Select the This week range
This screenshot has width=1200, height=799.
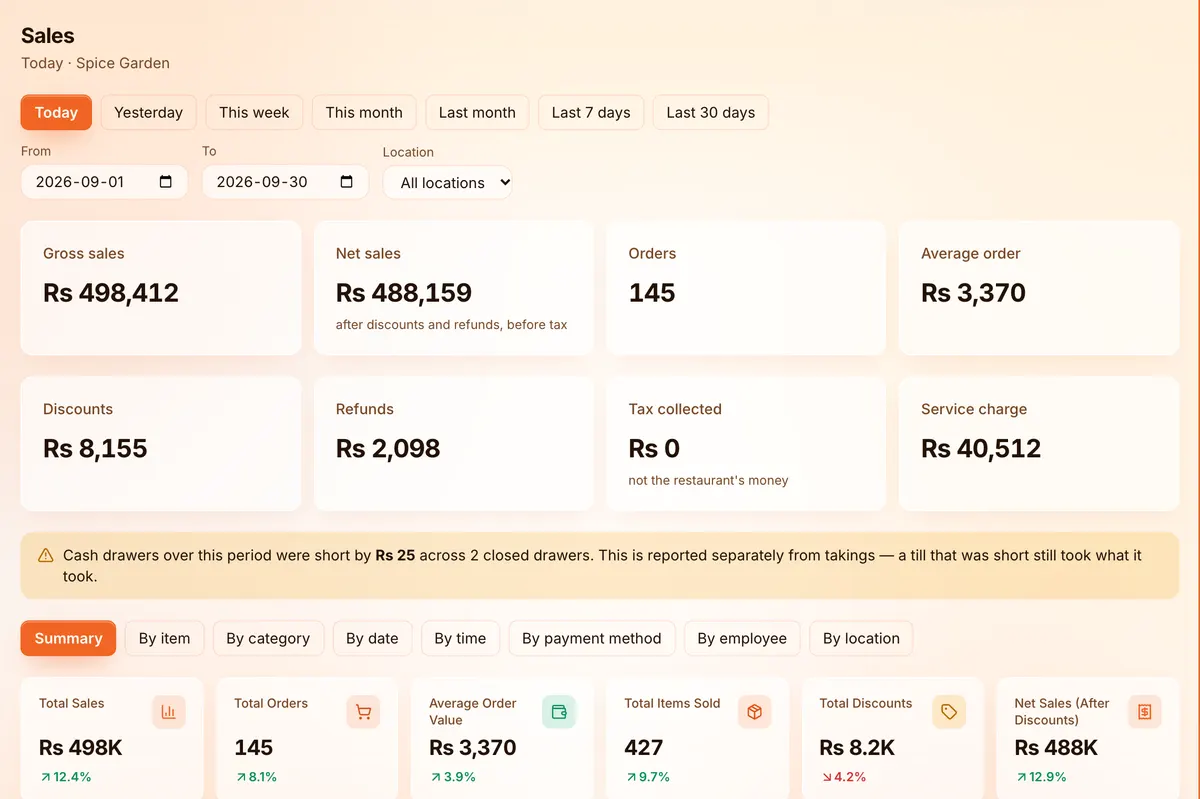pyautogui.click(x=254, y=112)
